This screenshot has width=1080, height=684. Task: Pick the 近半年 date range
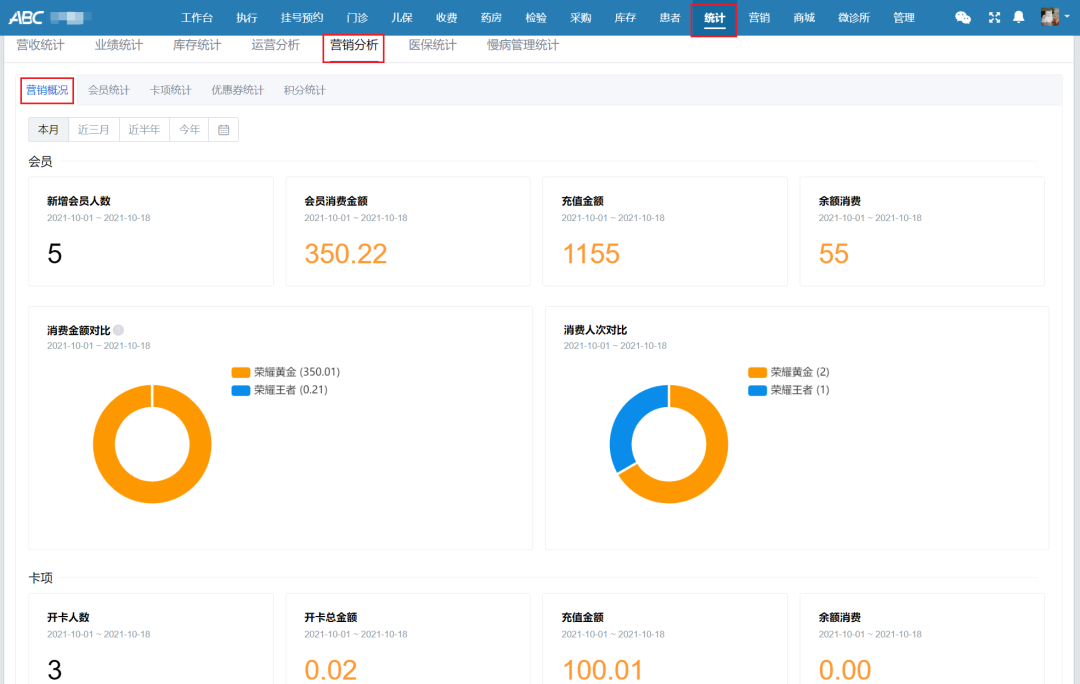click(144, 129)
